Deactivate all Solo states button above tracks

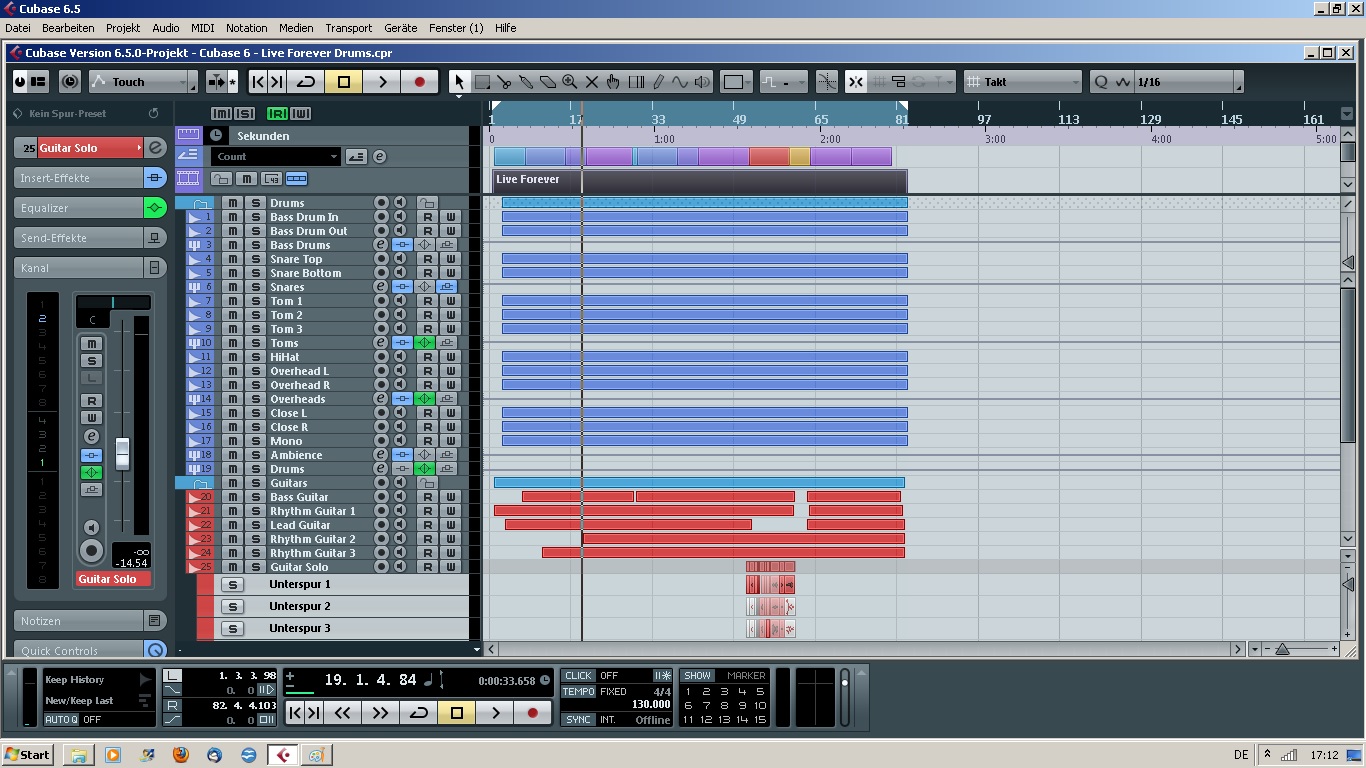point(245,114)
